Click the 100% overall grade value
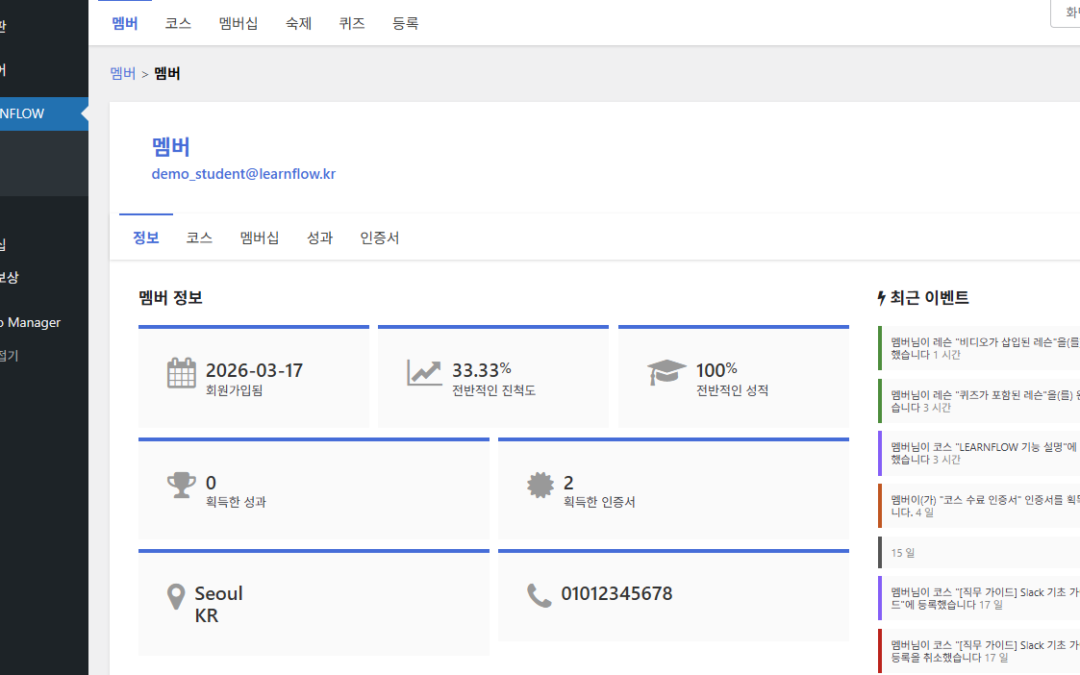This screenshot has height=675, width=1080. (716, 370)
